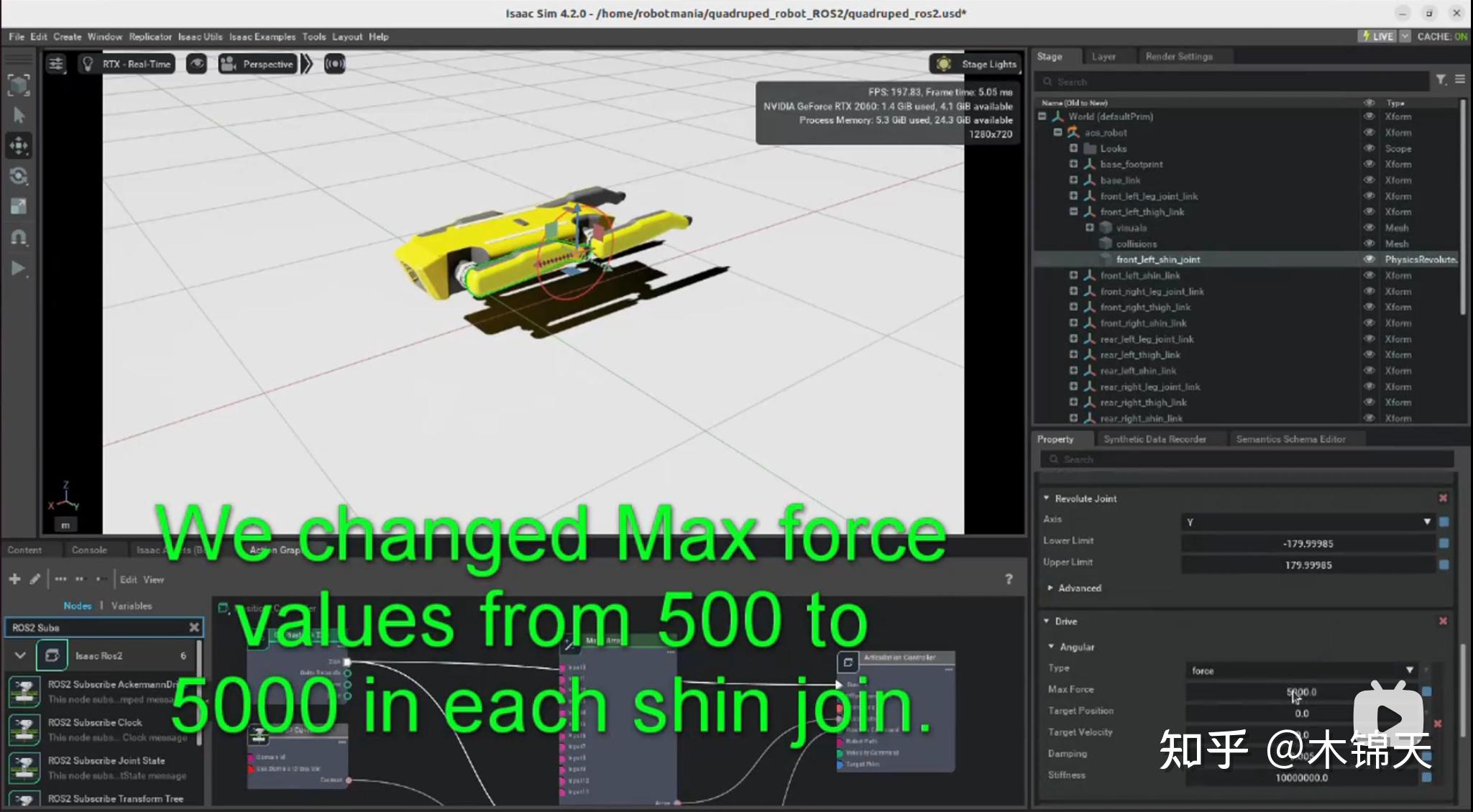Image resolution: width=1473 pixels, height=812 pixels.
Task: Click the Perspective camera button
Action: 257,63
